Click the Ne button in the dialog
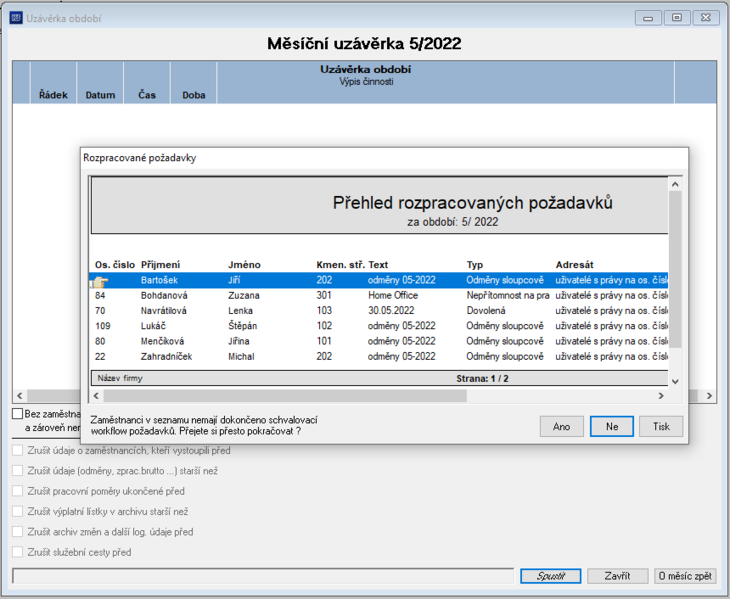This screenshot has height=599, width=730. tap(612, 426)
